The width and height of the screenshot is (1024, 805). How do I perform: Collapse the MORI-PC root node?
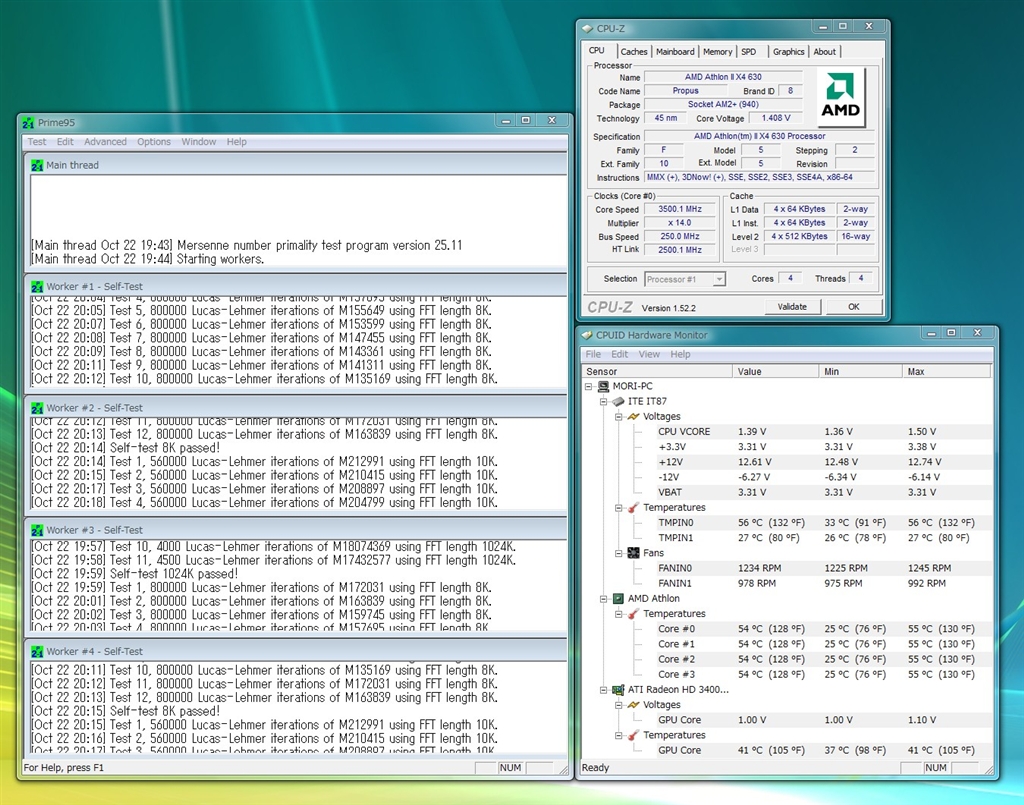[x=589, y=386]
